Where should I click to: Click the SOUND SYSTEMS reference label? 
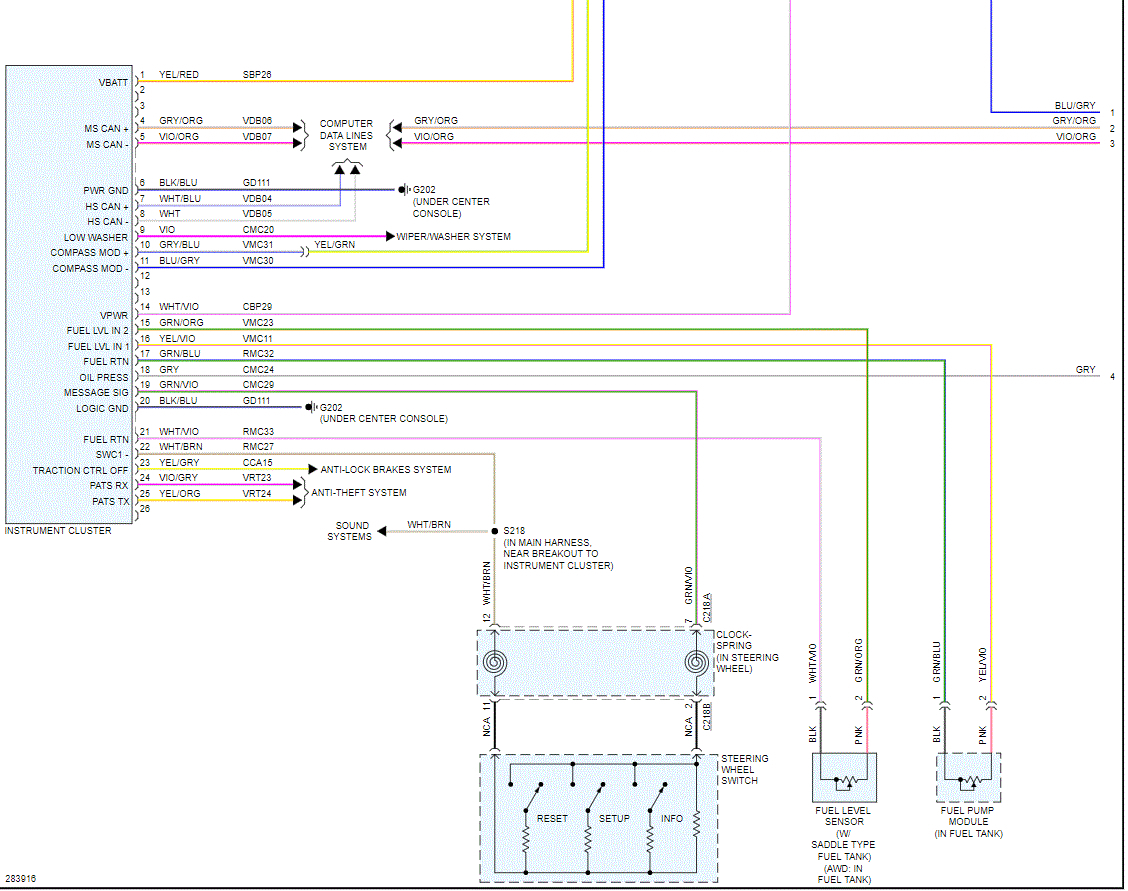350,531
